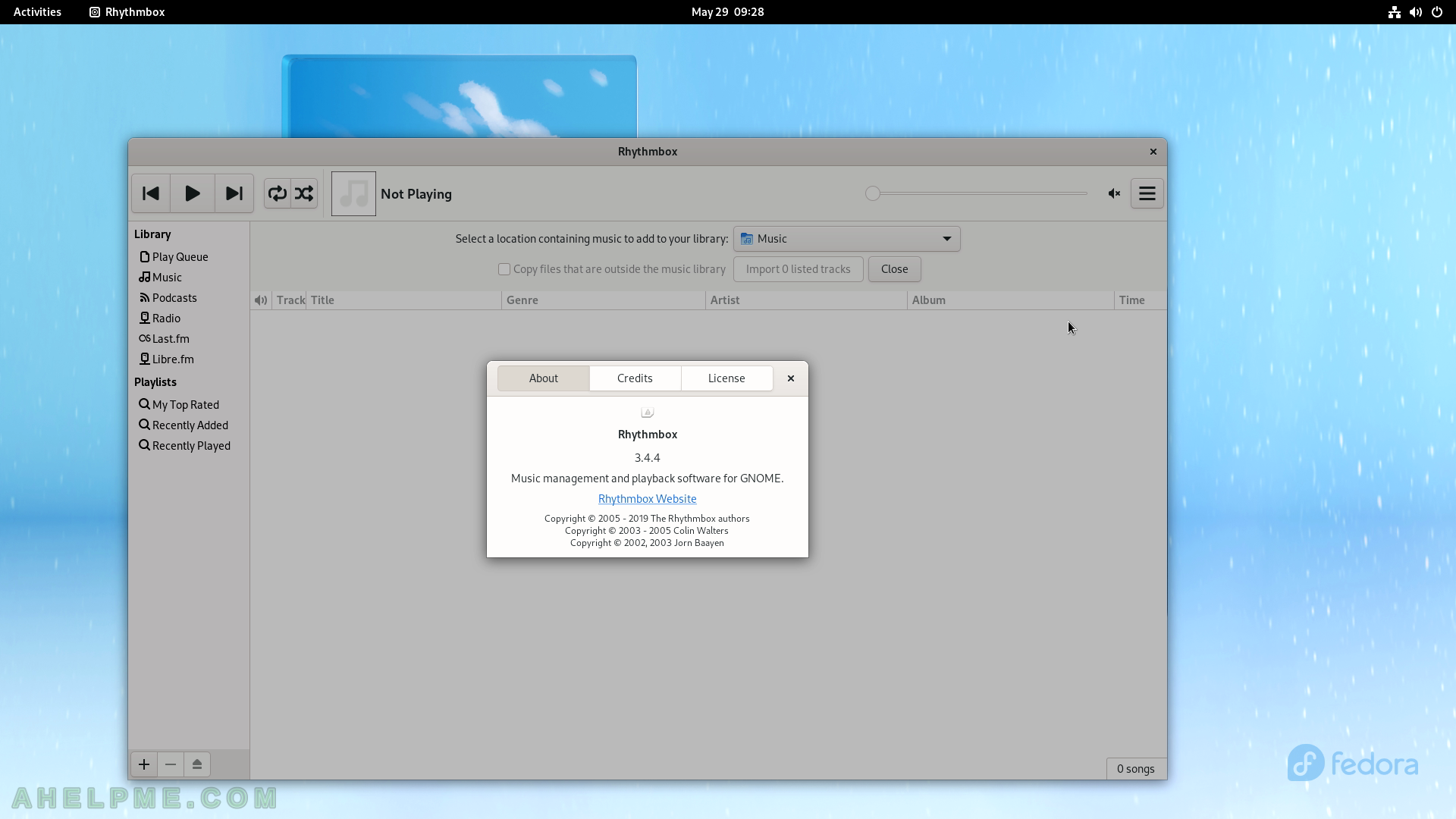Sort by Artist column header
This screenshot has width=1456, height=819.
[807, 300]
